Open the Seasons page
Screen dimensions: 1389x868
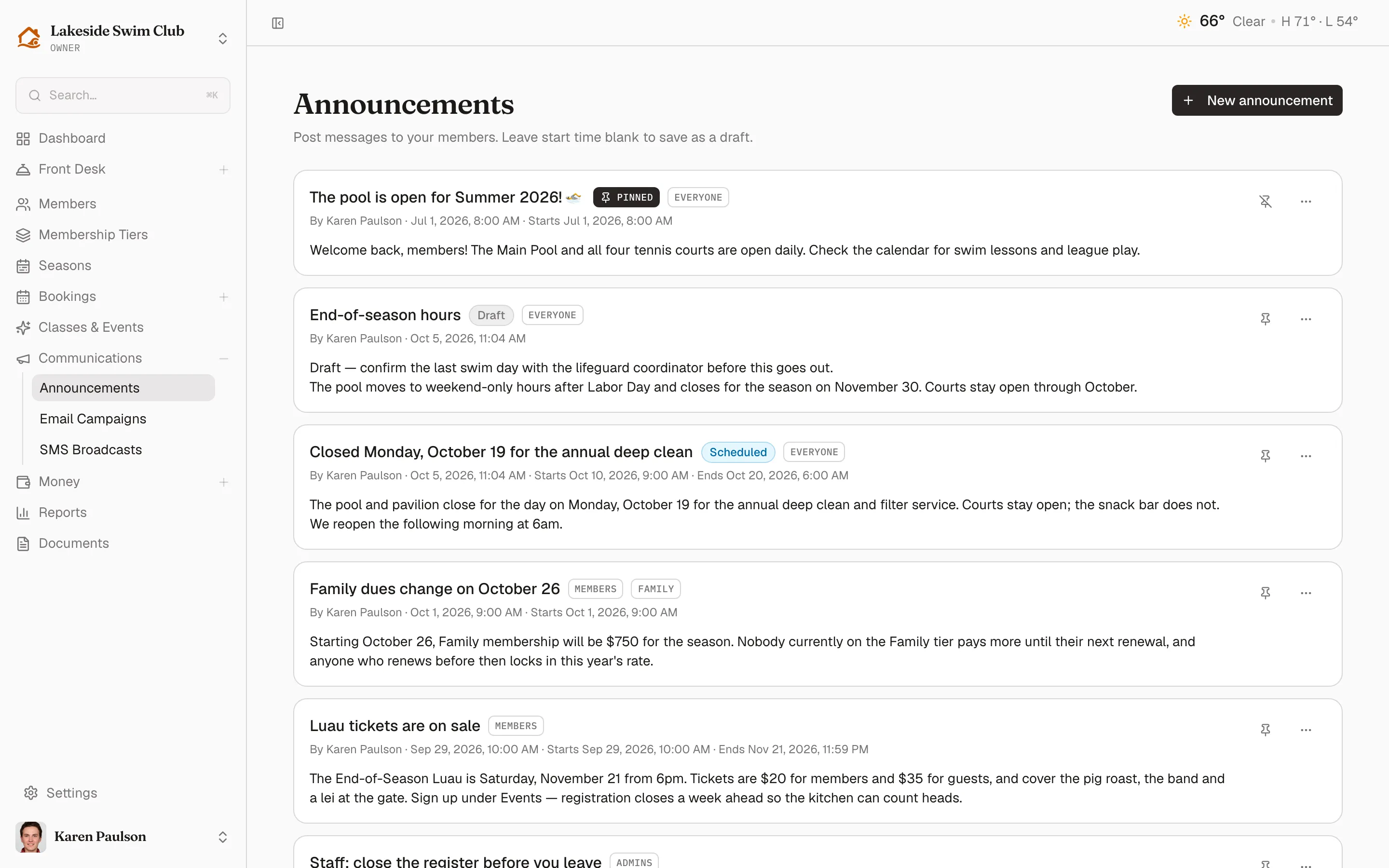(x=65, y=266)
